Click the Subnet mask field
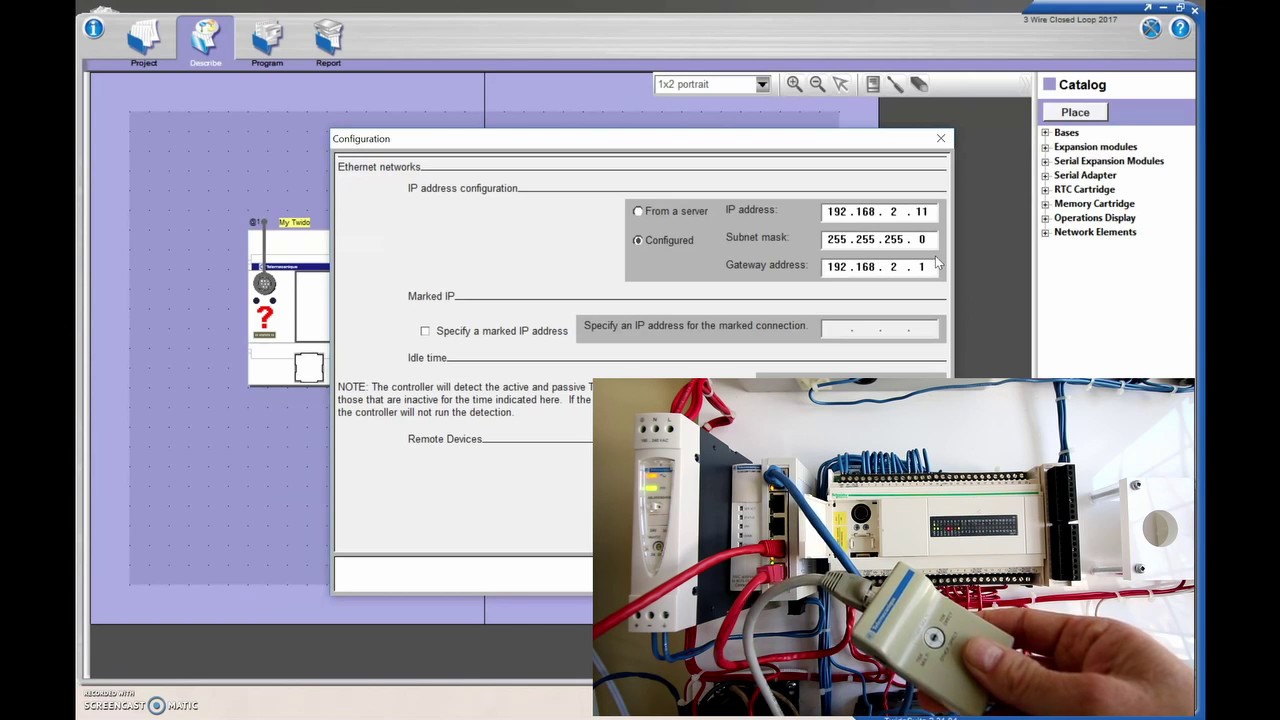 [879, 239]
